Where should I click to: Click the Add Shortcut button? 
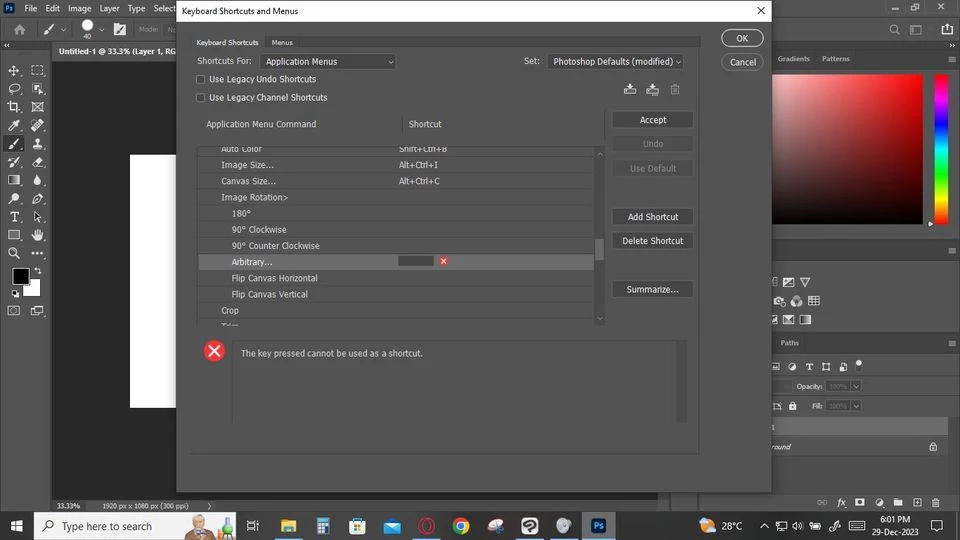653,217
